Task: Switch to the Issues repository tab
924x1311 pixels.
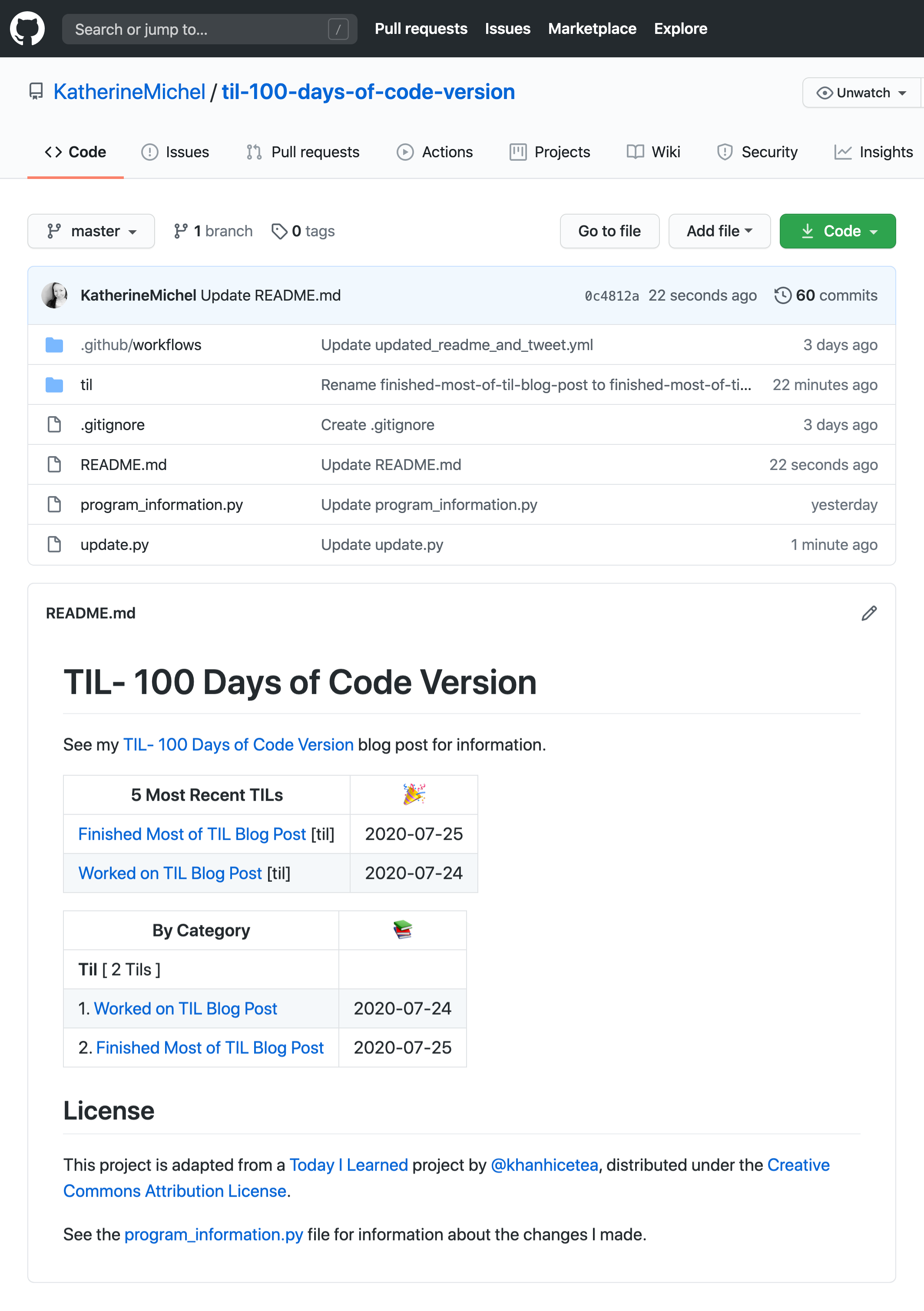Action: (176, 152)
